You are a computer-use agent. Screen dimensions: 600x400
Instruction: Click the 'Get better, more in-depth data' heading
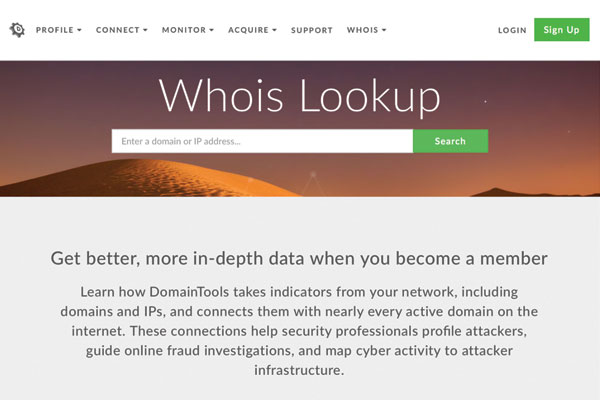(x=299, y=258)
